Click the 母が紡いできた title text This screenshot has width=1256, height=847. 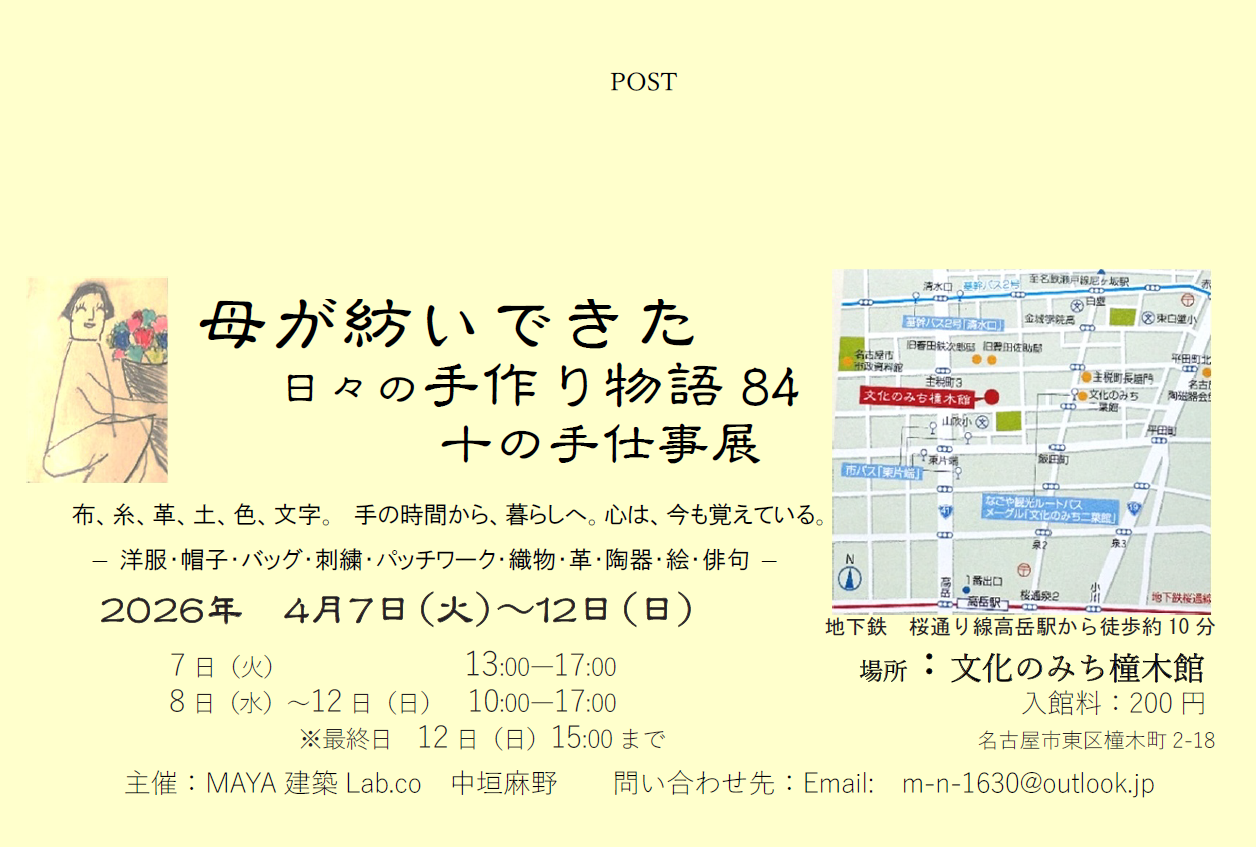447,325
